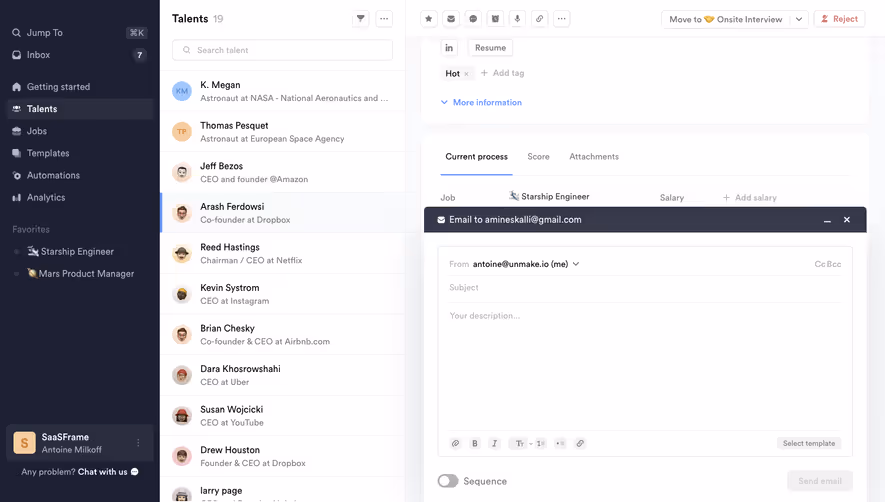885x502 pixels.
Task: Switch to the Attachments tab
Action: pos(594,156)
